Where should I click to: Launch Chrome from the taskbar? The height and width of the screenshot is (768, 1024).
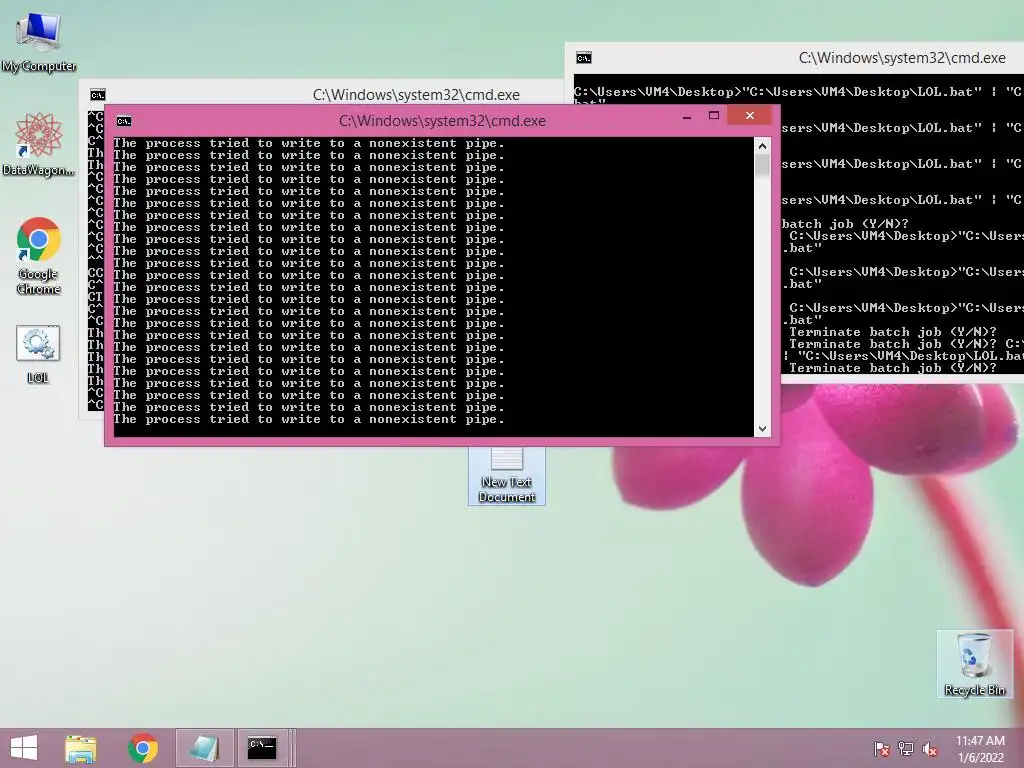point(143,748)
